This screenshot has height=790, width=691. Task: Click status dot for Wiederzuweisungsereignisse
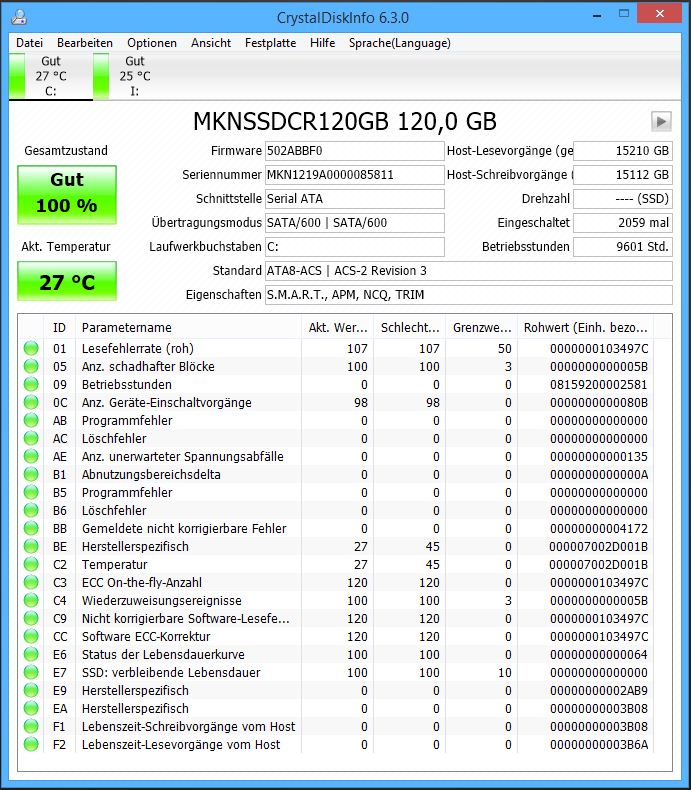click(x=31, y=601)
